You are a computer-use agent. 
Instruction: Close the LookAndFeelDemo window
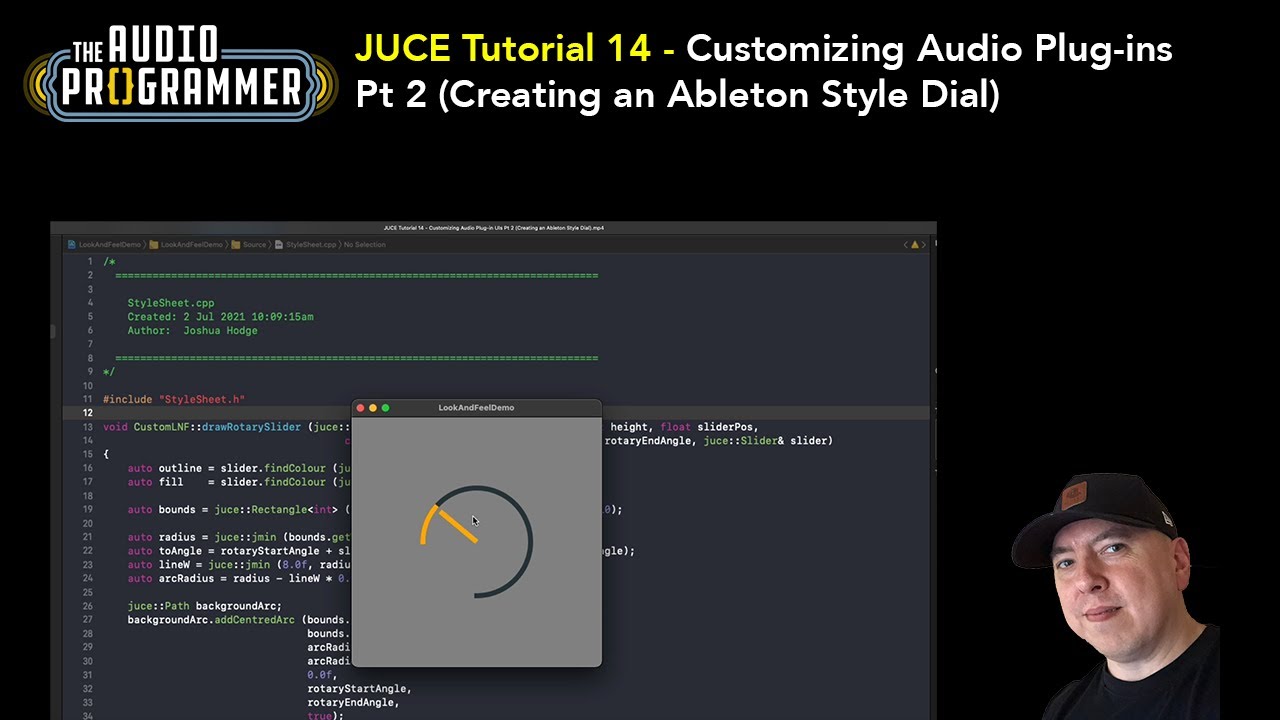[361, 408]
